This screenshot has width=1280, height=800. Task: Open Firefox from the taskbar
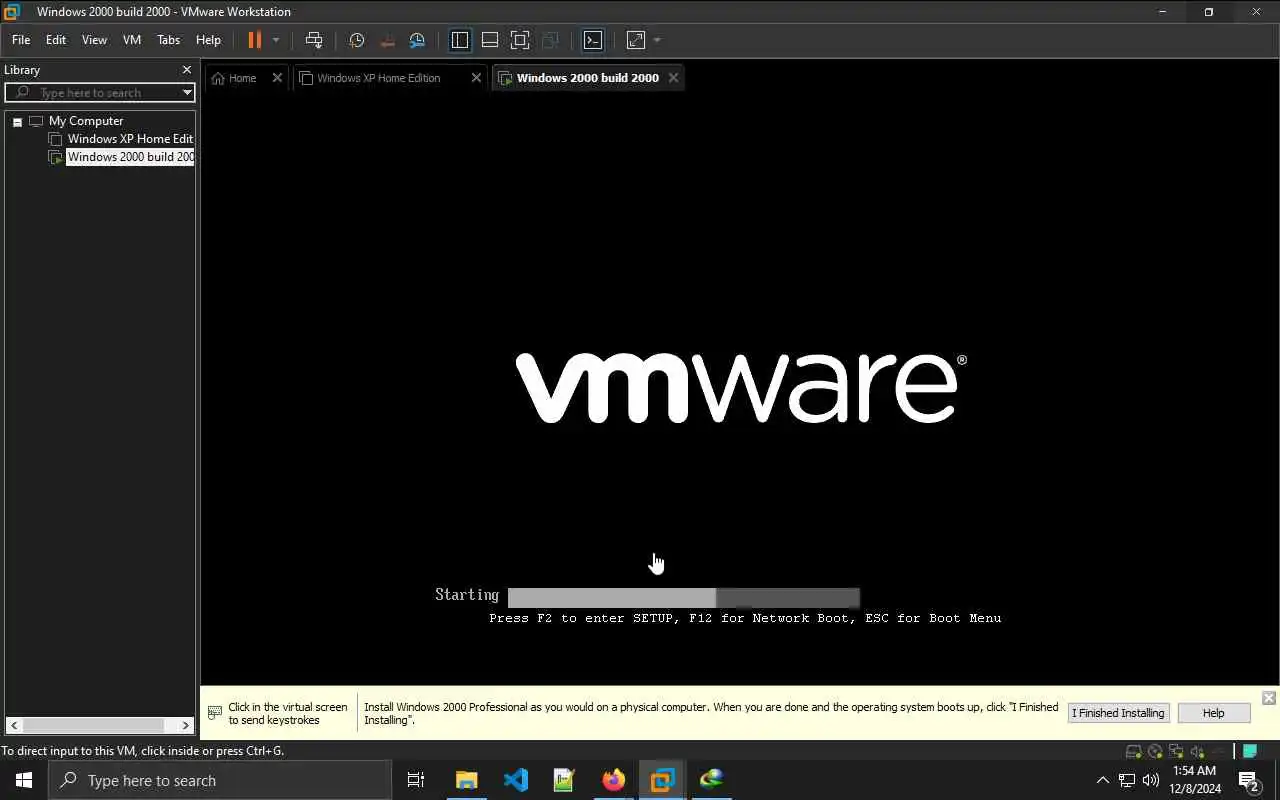(x=614, y=780)
